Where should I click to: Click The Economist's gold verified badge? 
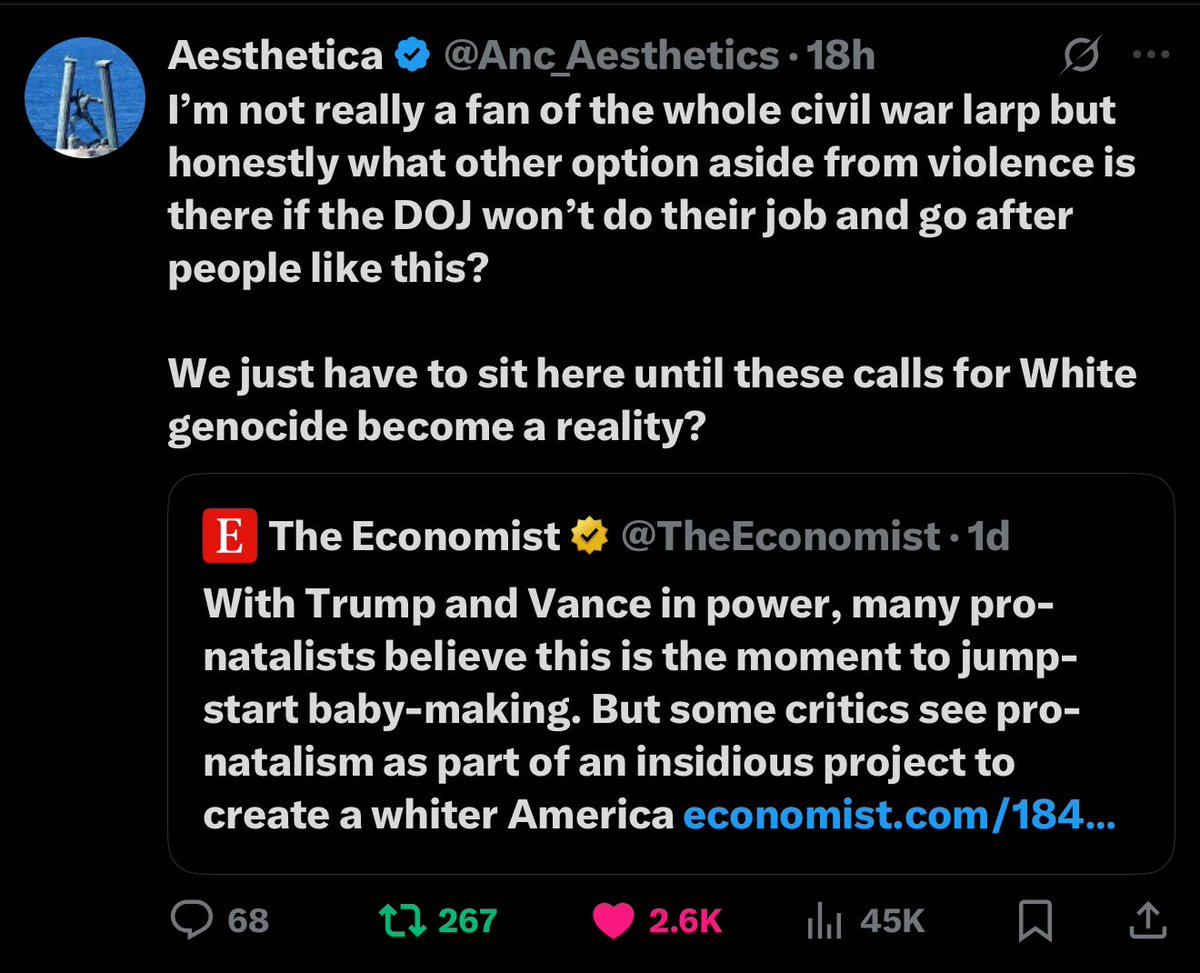[x=590, y=538]
